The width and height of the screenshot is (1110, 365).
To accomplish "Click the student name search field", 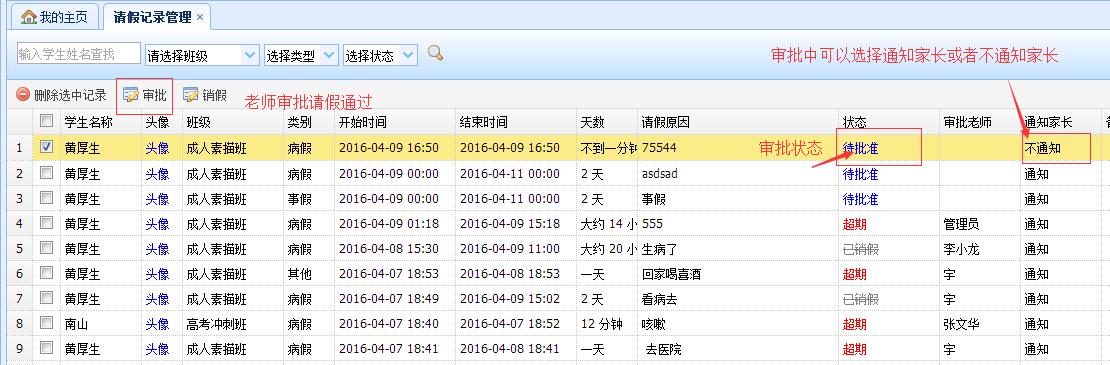I will tap(79, 54).
